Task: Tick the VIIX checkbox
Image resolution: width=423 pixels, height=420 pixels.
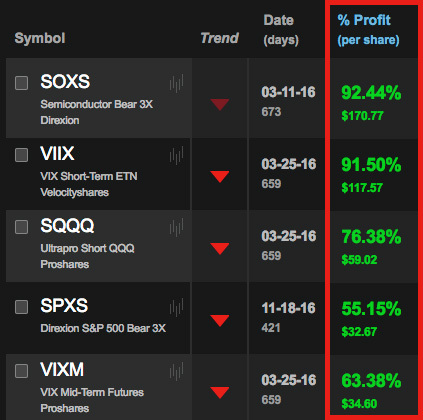Action: (21, 155)
